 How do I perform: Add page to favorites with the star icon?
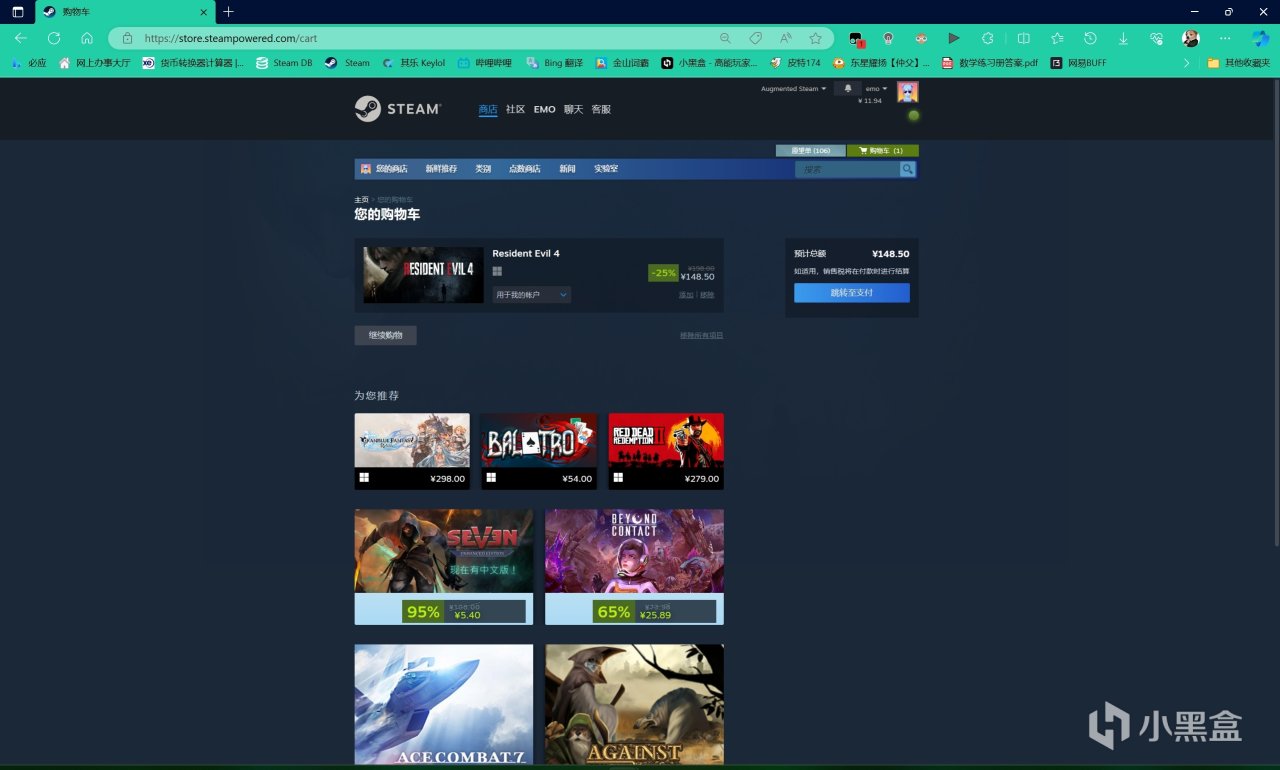[815, 38]
